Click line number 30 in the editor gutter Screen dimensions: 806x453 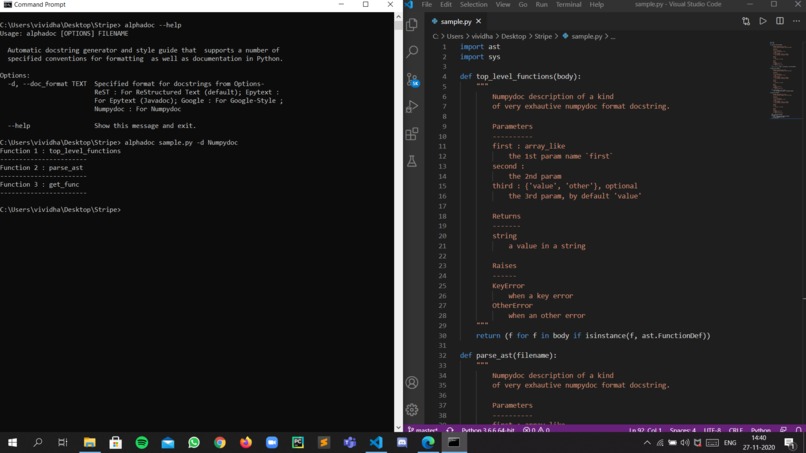click(x=442, y=335)
